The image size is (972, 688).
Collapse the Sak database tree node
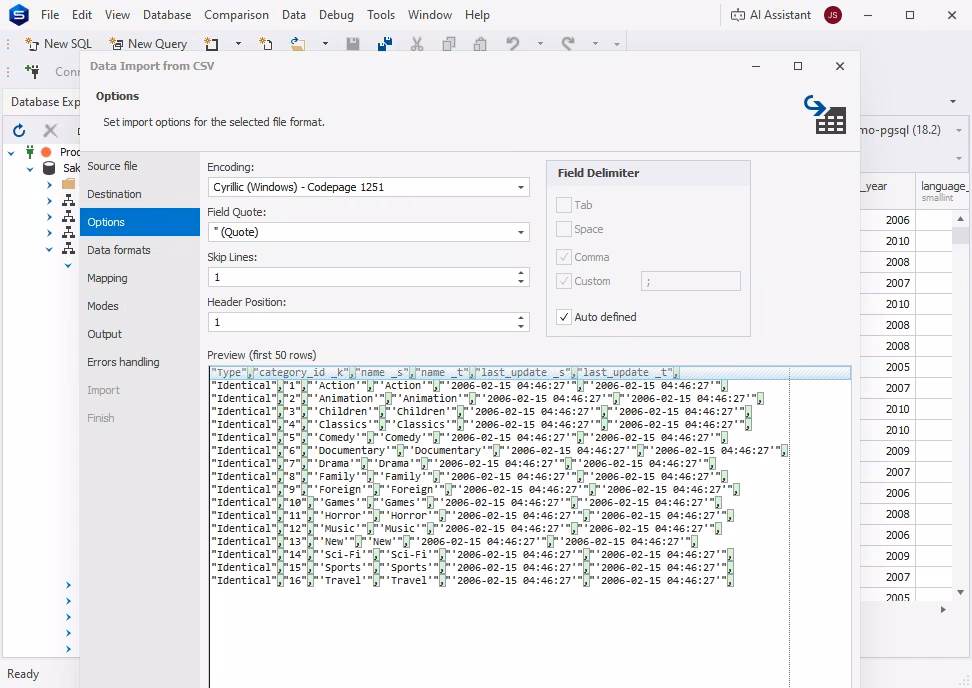(x=30, y=168)
